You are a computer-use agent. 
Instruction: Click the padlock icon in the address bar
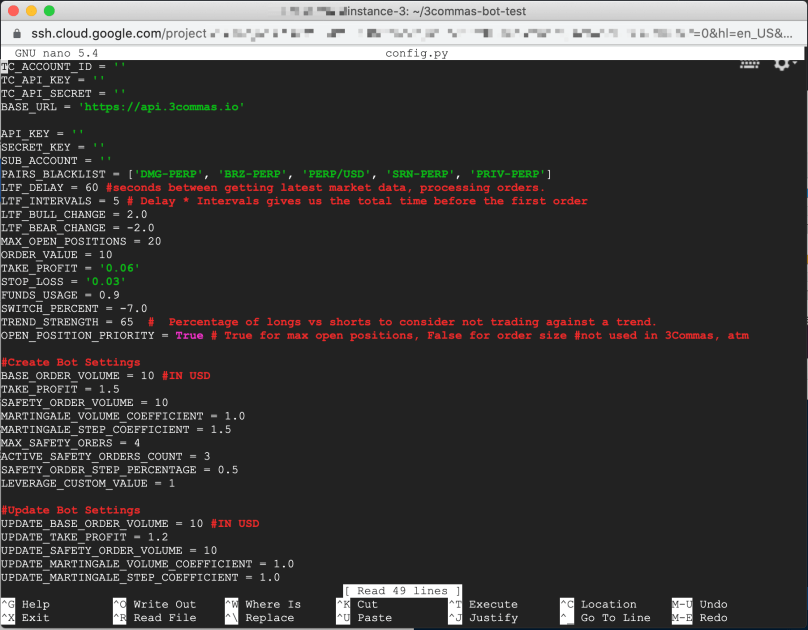pyautogui.click(x=16, y=33)
